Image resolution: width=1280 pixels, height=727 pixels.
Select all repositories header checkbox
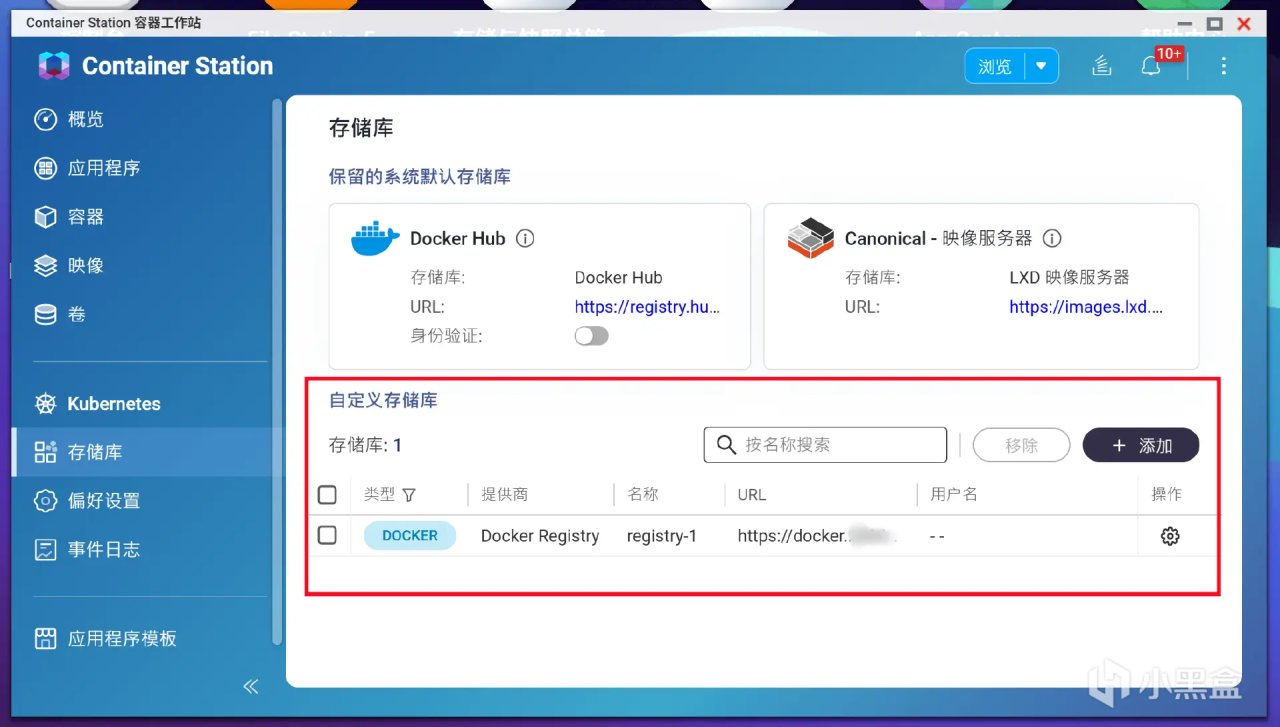[327, 494]
